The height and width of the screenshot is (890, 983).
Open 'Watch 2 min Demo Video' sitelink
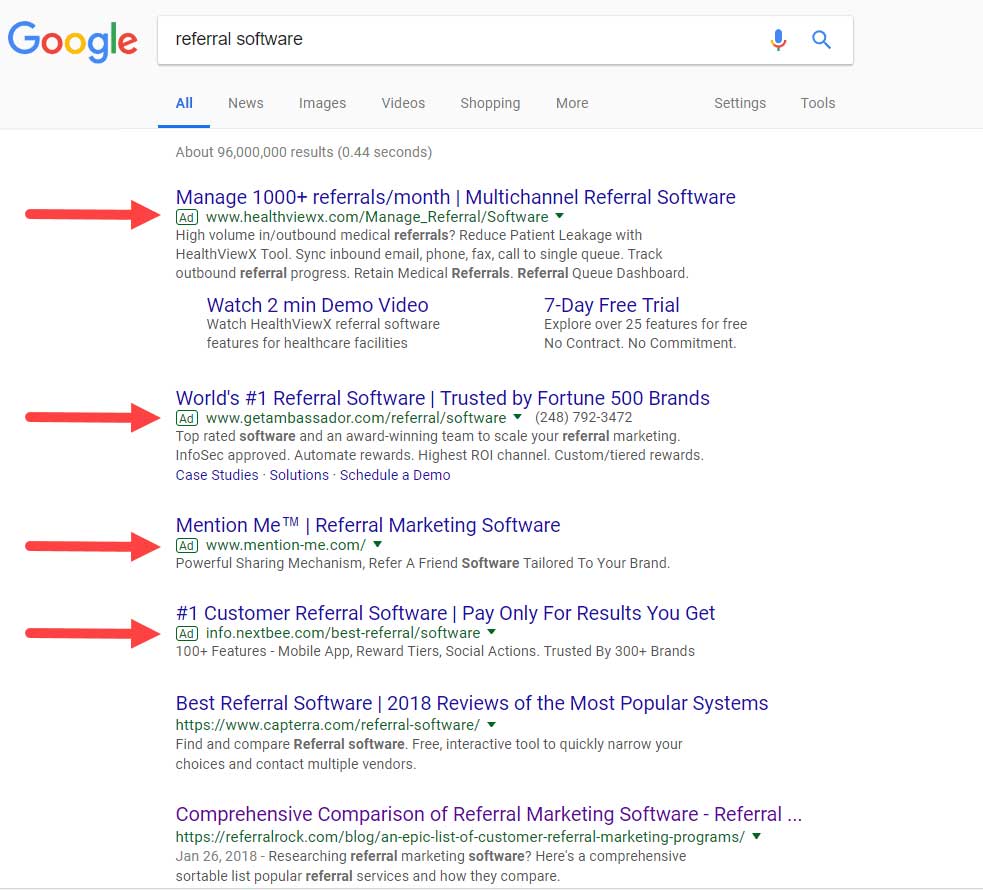point(317,305)
